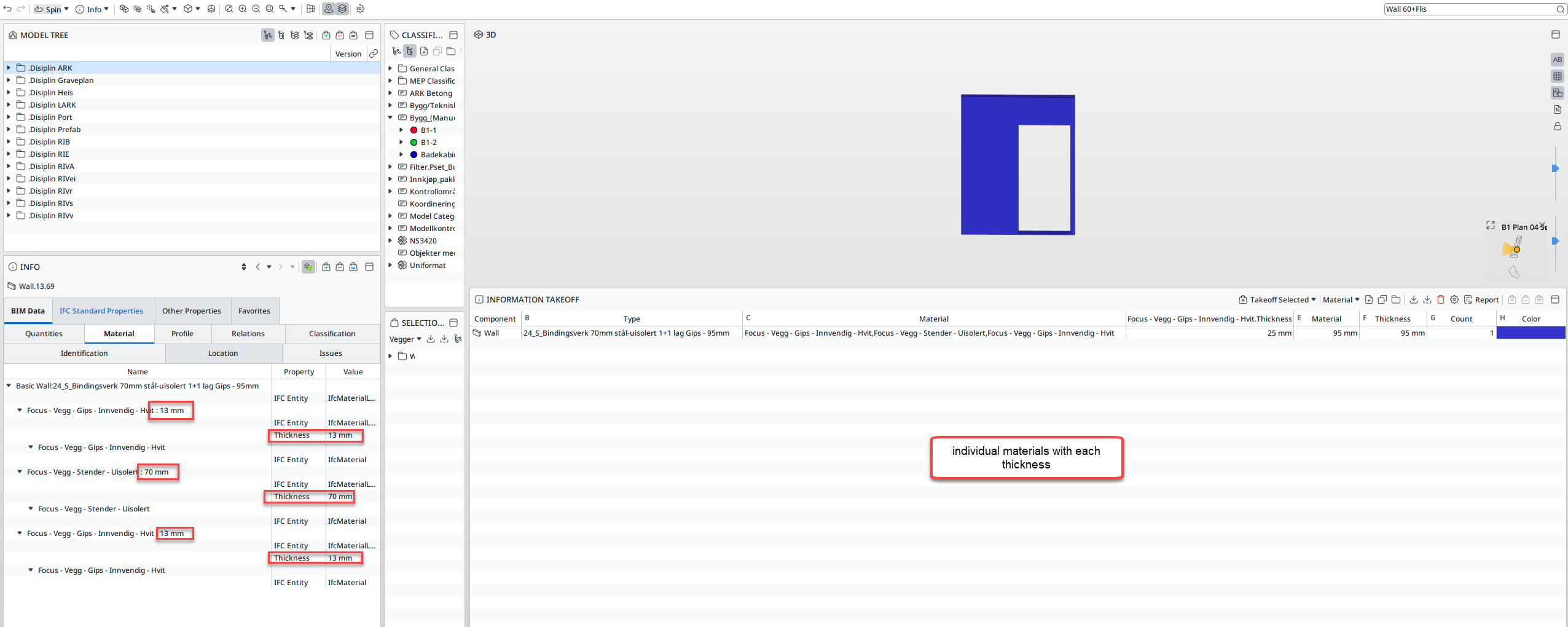Click the Wall 60+Flis search field
1568x627 pixels.
pos(1475,9)
